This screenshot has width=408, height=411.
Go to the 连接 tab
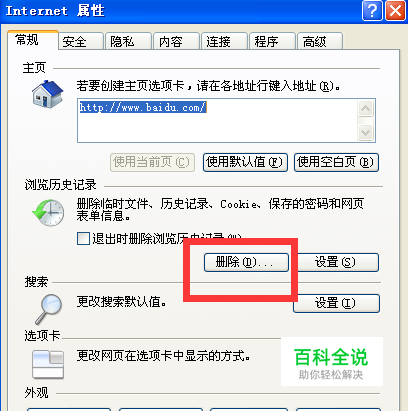pyautogui.click(x=224, y=42)
